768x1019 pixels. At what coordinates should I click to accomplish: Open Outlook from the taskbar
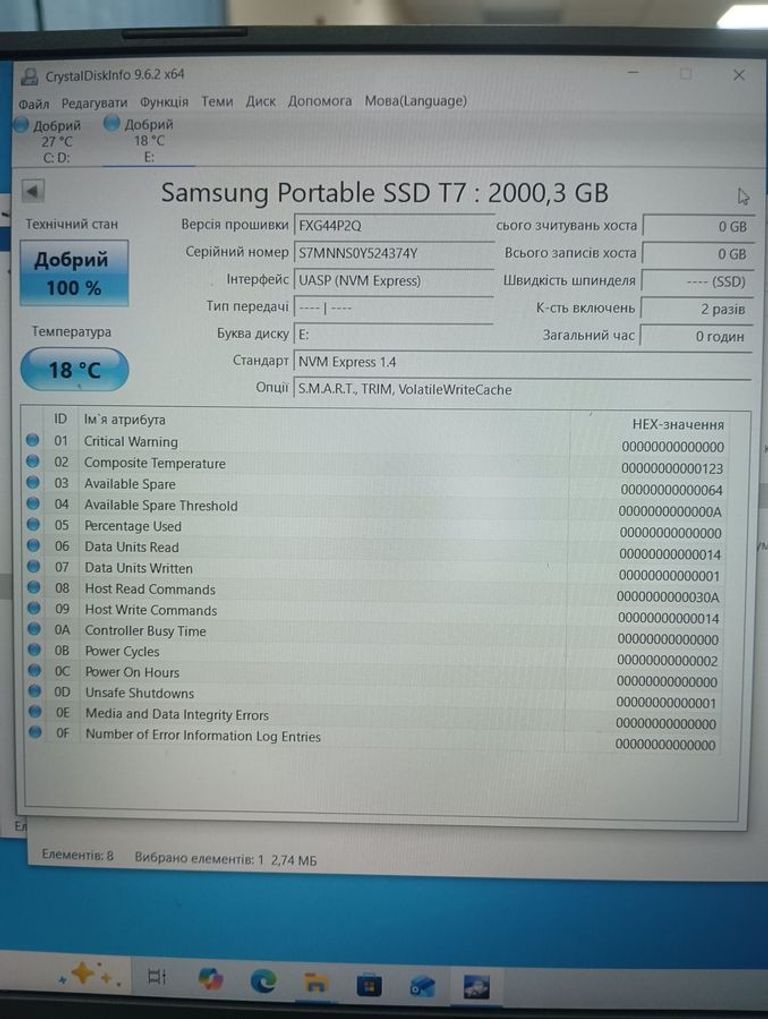tap(422, 987)
